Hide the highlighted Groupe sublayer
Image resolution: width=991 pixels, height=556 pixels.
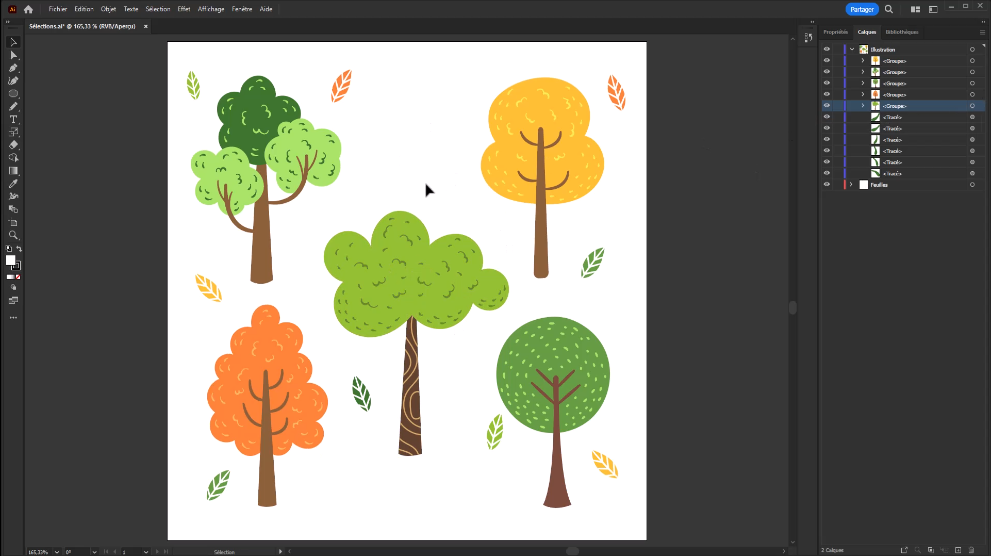[x=826, y=106]
